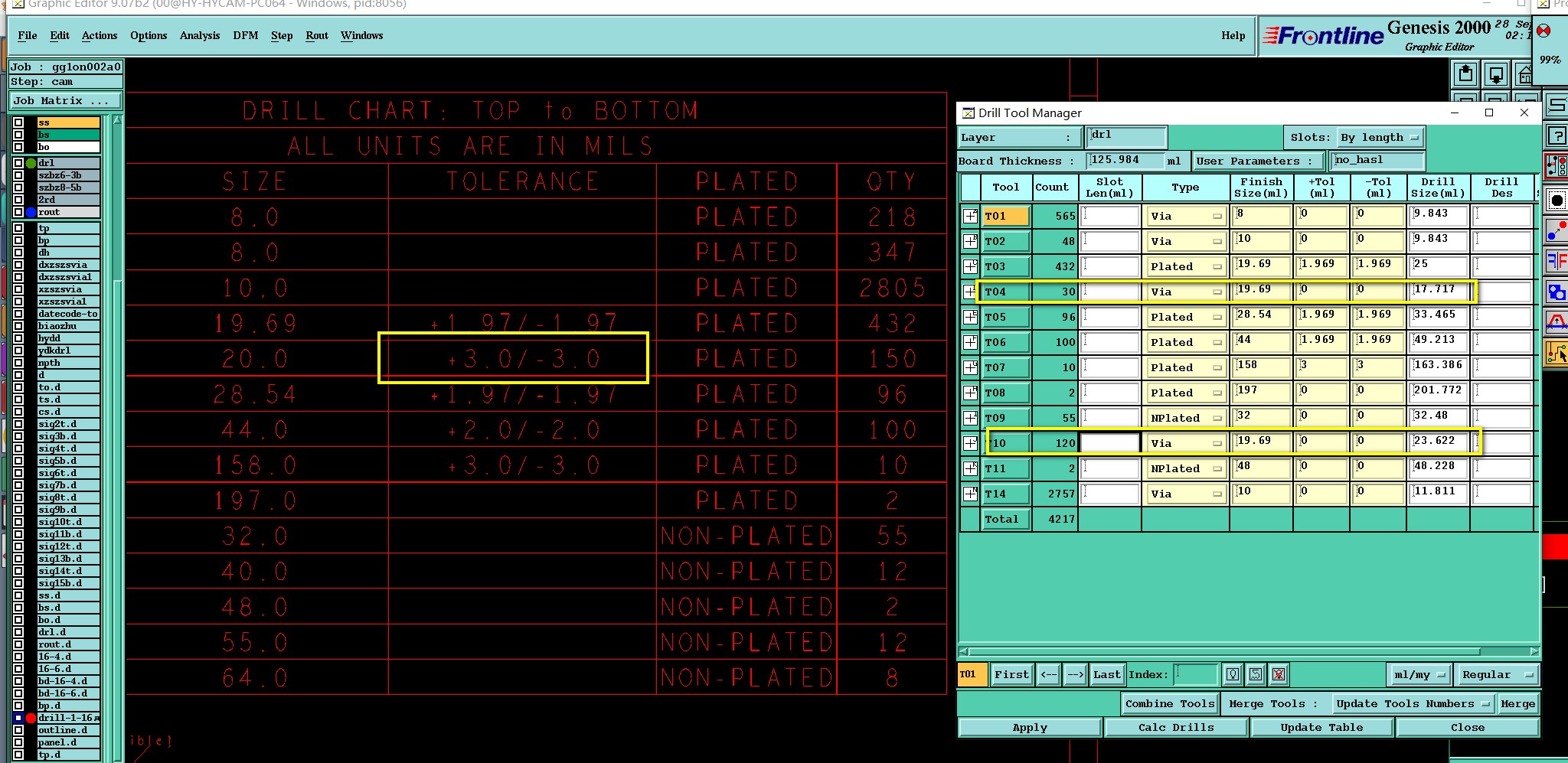Viewport: 1568px width, 763px height.
Task: Toggle the checkbox for layer rout
Action: coord(18,212)
